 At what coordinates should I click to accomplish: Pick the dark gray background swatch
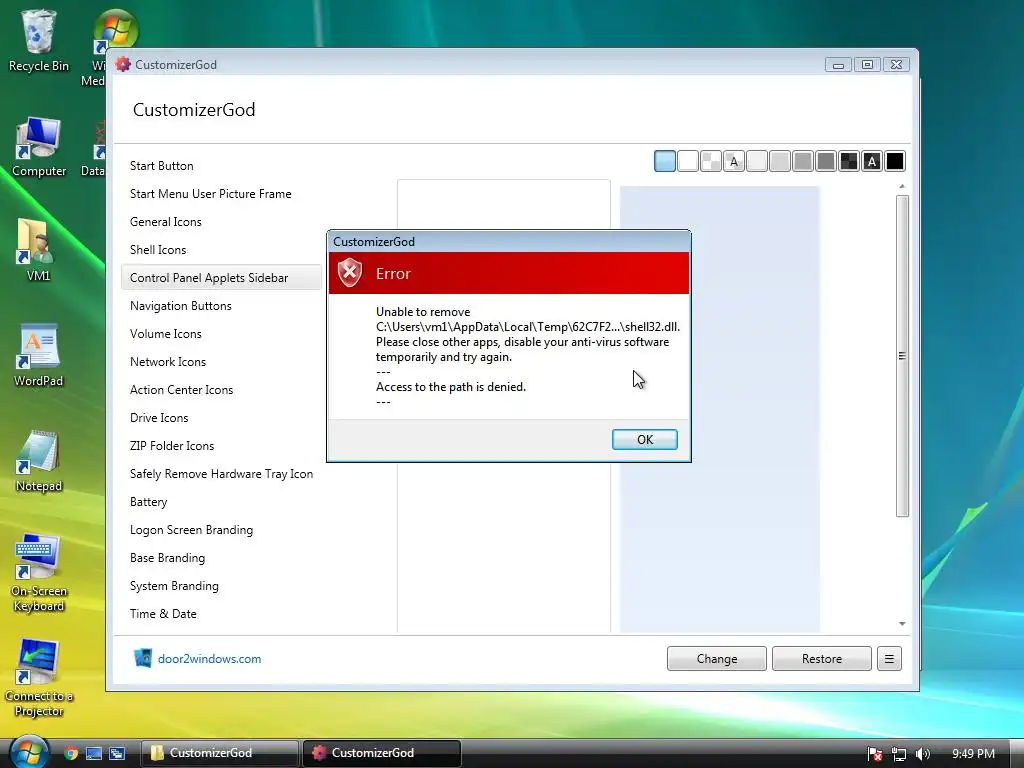pyautogui.click(x=825, y=161)
